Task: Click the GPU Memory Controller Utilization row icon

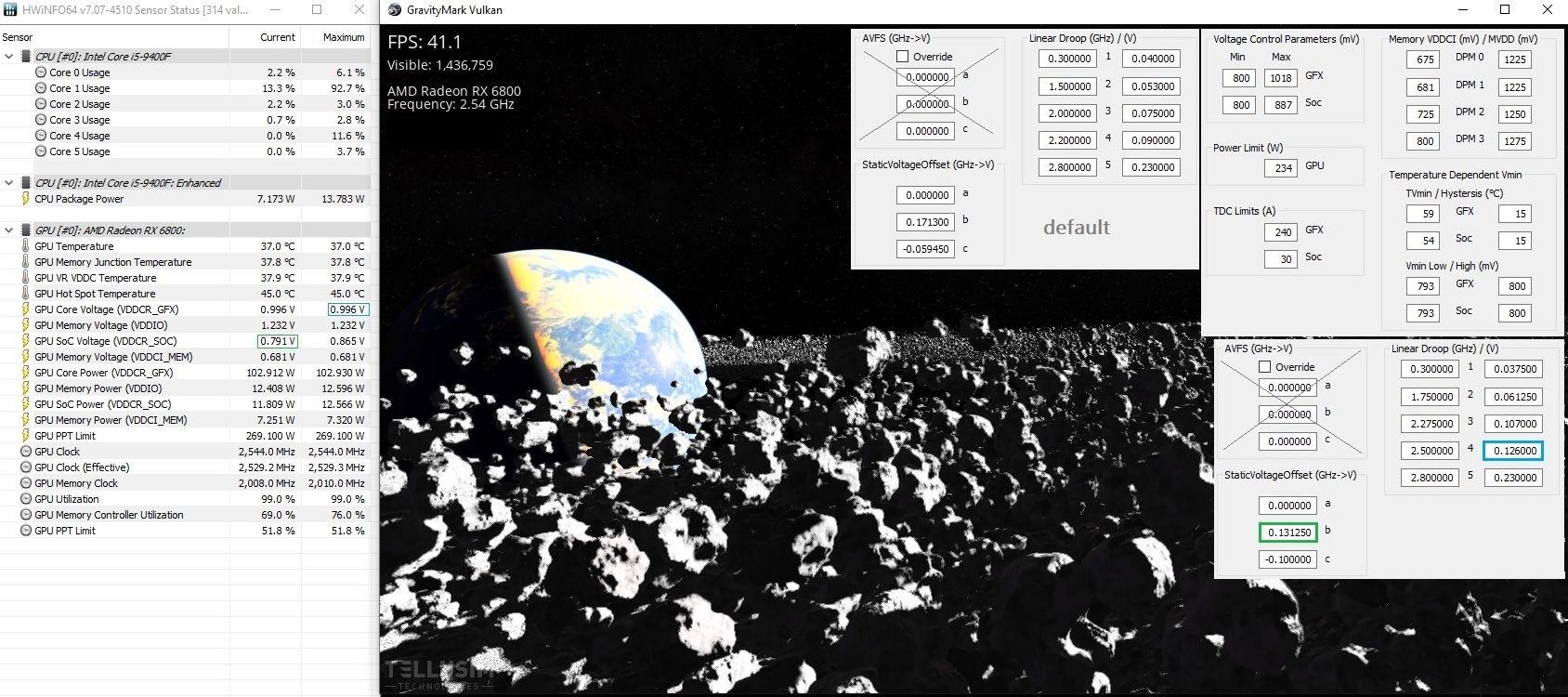Action: [x=26, y=515]
